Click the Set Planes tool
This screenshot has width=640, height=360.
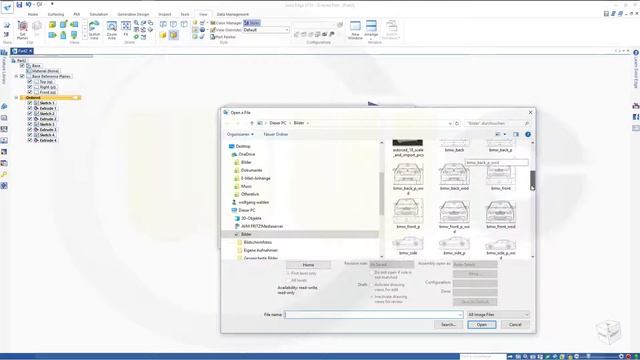click(22, 30)
